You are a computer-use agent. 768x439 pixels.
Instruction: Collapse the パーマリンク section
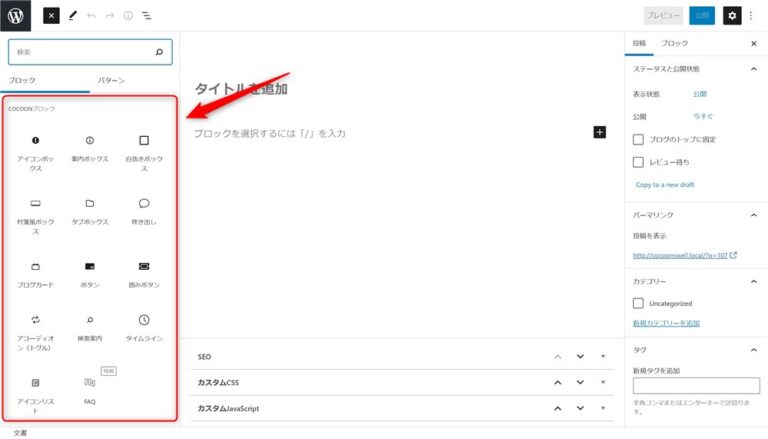753,214
